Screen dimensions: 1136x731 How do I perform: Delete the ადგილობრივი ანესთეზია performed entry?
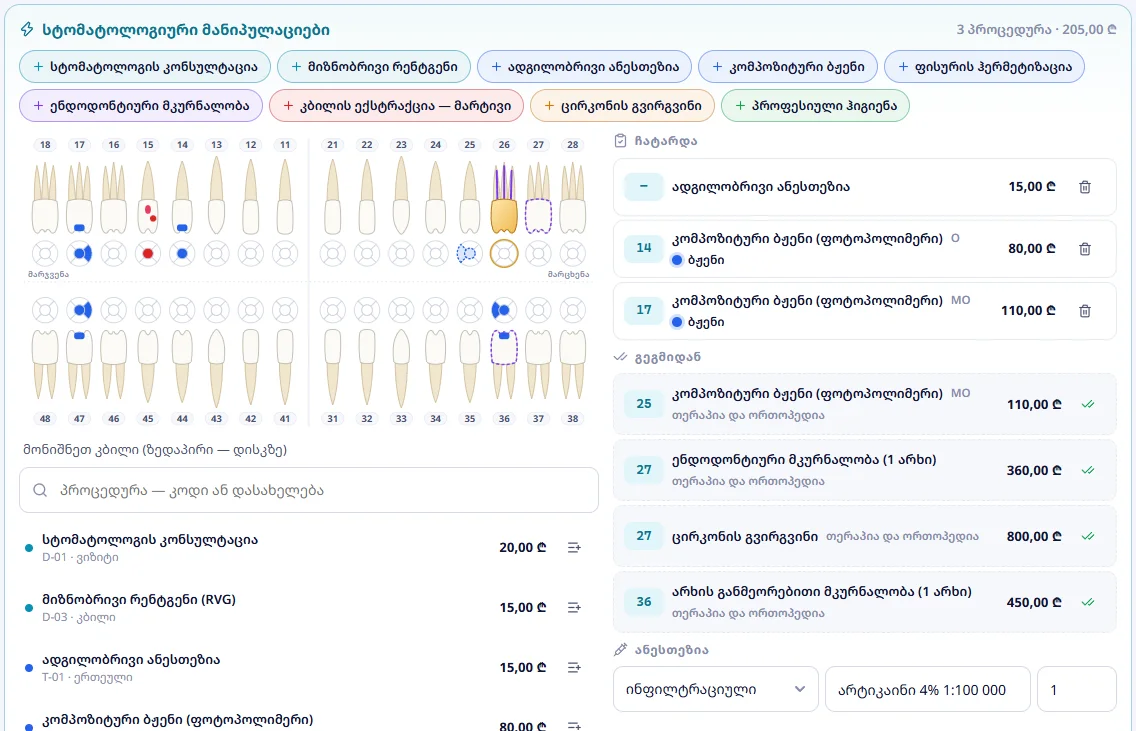[x=1085, y=187]
